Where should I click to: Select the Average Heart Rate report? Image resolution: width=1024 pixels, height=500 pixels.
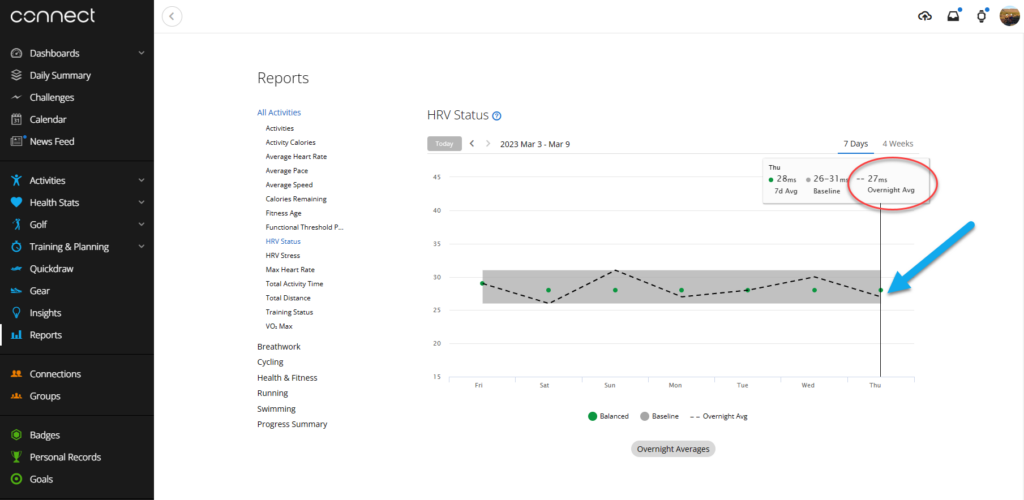(296, 157)
